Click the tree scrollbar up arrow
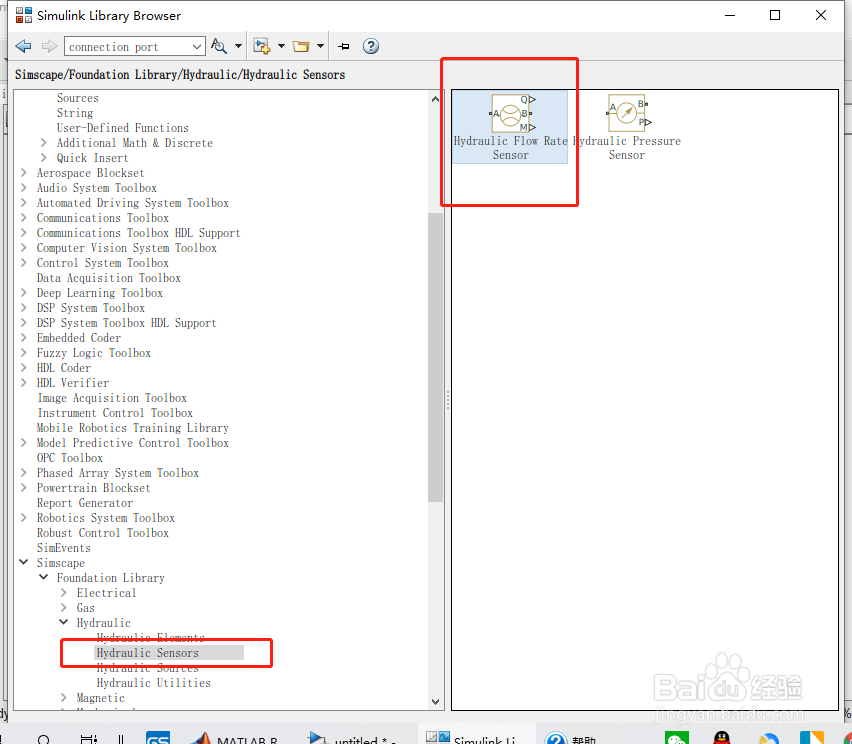This screenshot has width=852, height=744. click(435, 99)
